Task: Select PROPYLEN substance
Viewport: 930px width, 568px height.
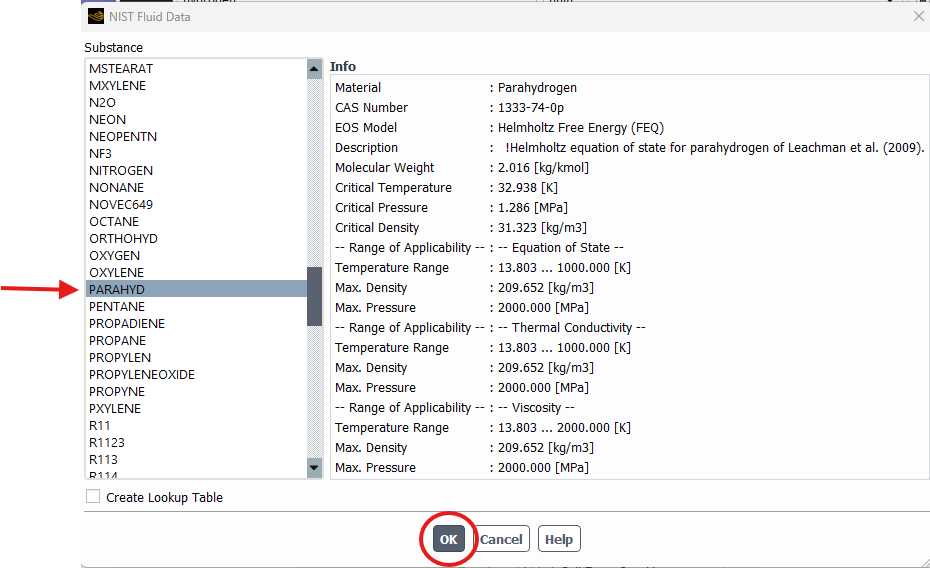Action: 196,358
